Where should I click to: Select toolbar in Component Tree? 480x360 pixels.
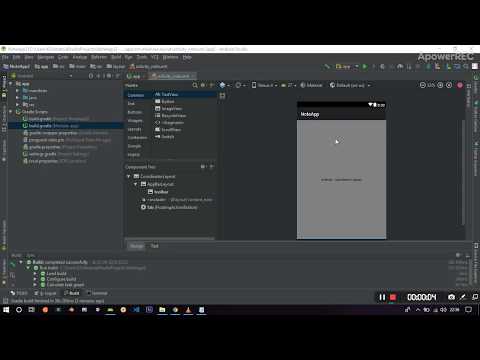tap(158, 192)
